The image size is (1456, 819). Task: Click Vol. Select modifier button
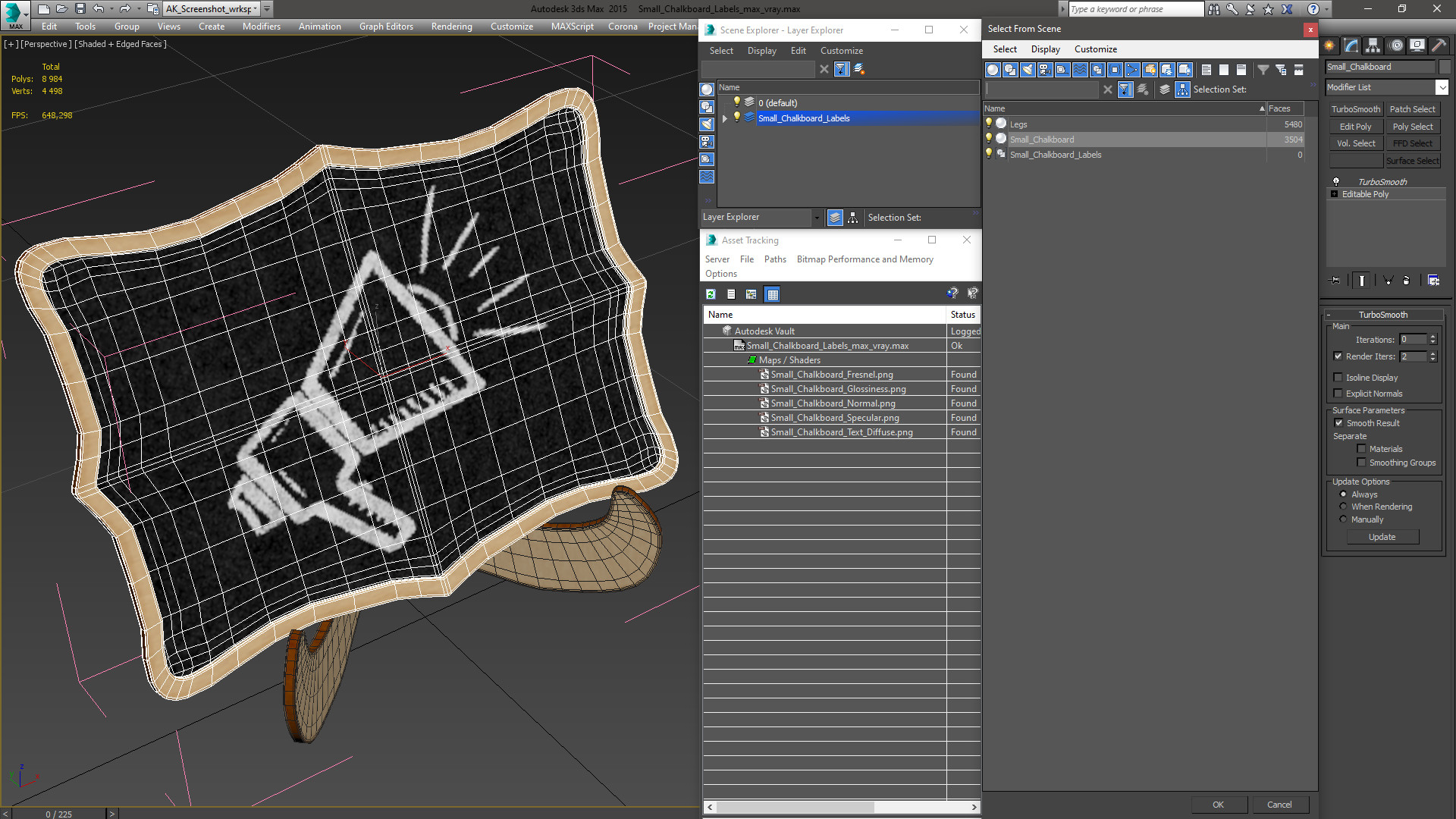(1355, 143)
